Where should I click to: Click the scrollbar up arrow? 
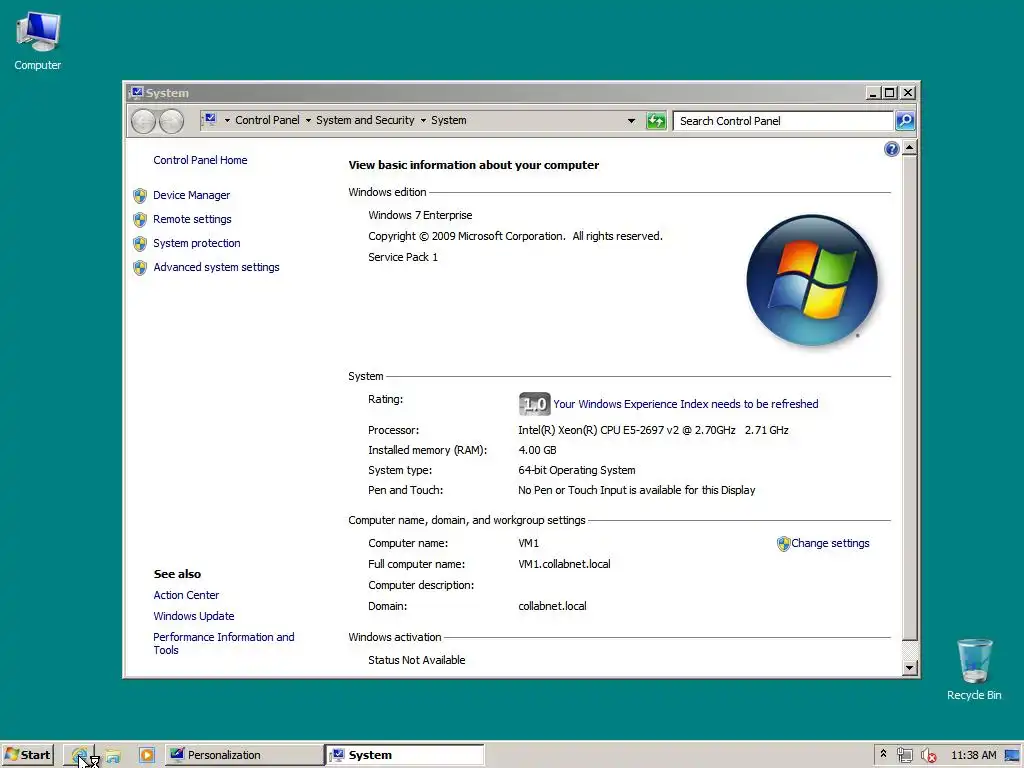pyautogui.click(x=909, y=148)
